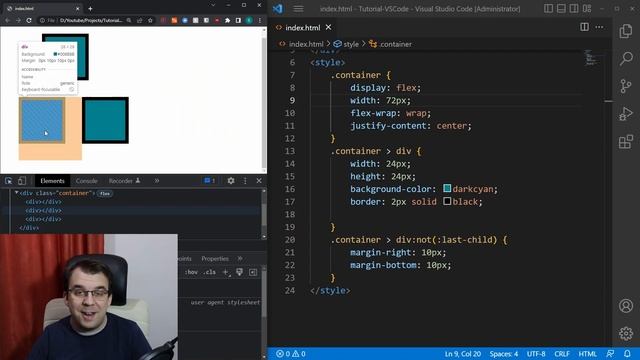The image size is (640, 360).
Task: Click the Chrome address bar URL
Action: point(91,20)
